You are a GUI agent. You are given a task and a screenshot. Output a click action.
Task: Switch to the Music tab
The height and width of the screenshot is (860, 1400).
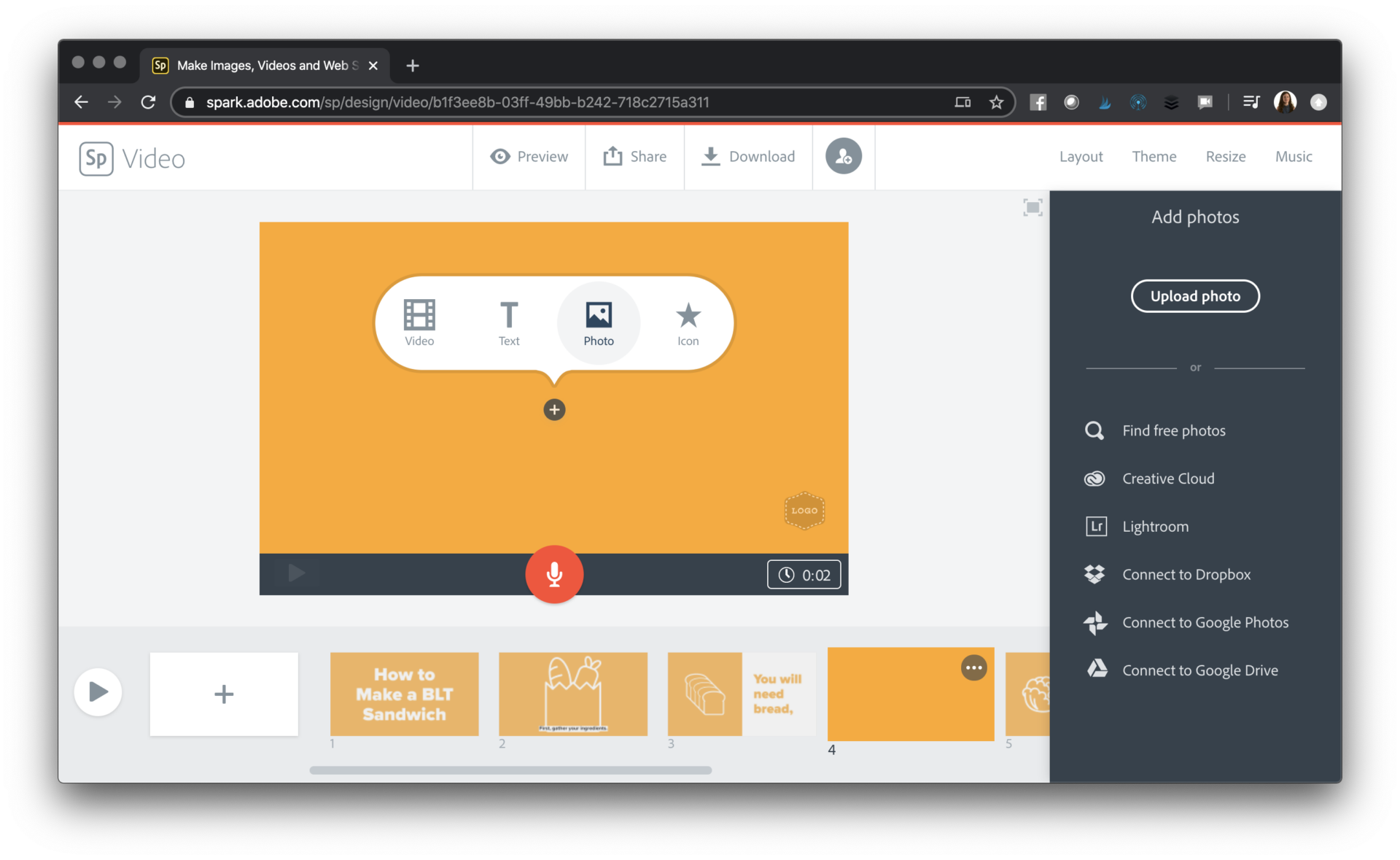(1293, 156)
